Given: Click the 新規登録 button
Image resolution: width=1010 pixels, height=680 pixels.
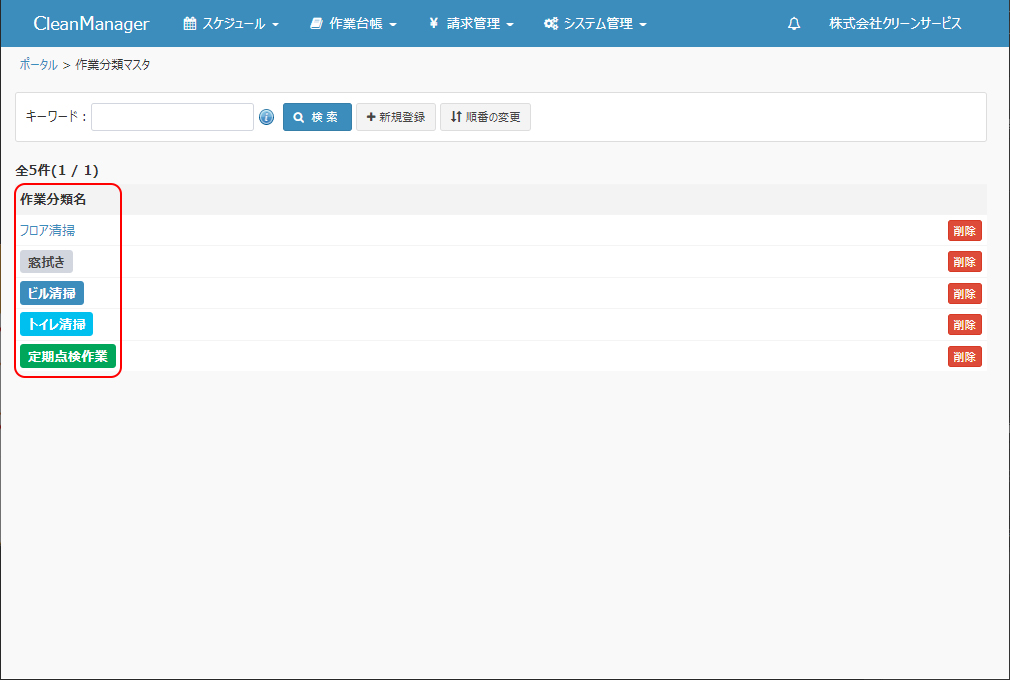Looking at the screenshot, I should 396,117.
